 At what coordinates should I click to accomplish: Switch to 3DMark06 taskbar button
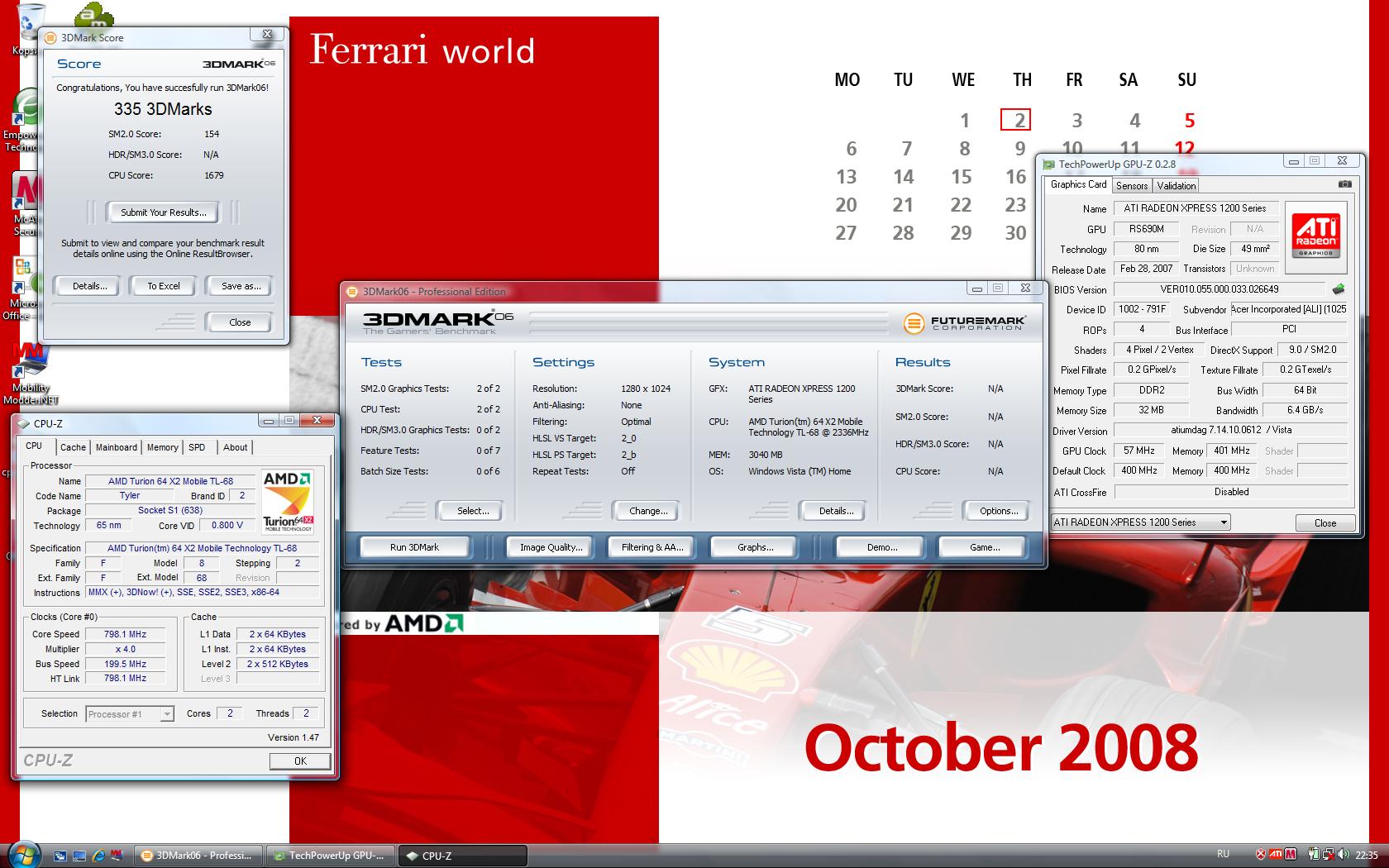tap(198, 856)
